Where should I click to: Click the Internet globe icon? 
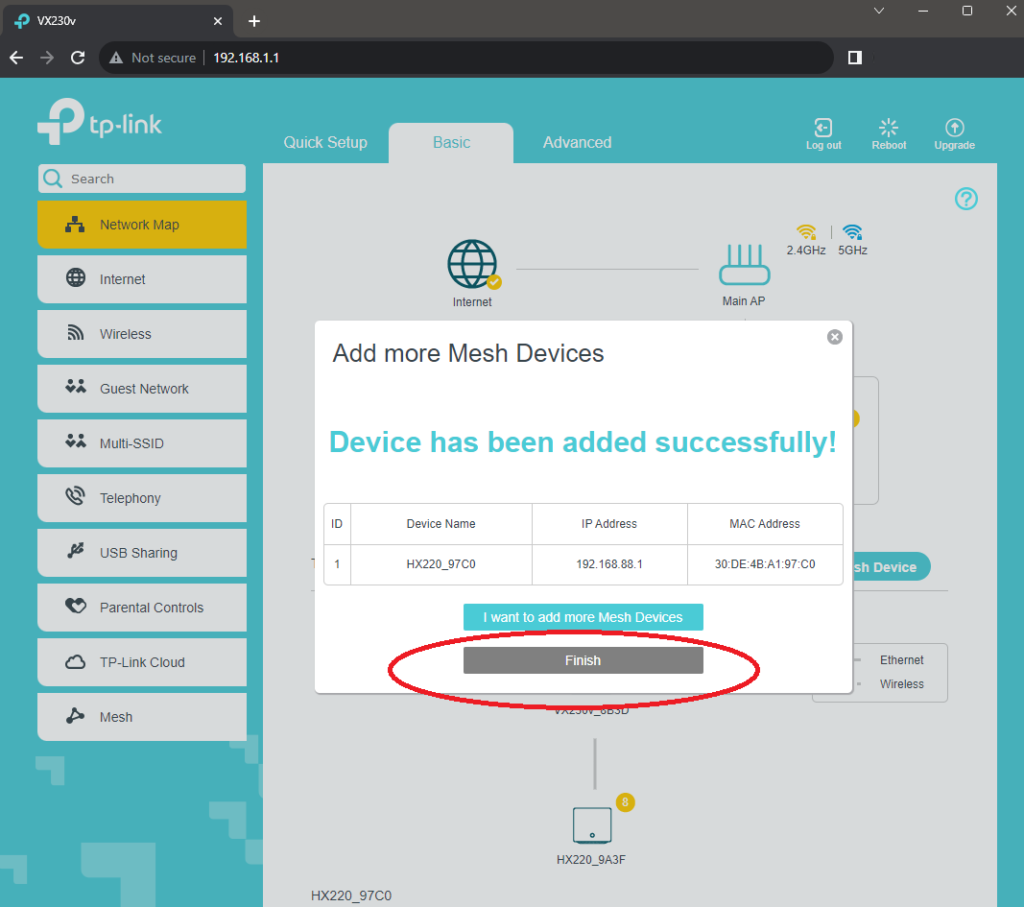point(472,264)
